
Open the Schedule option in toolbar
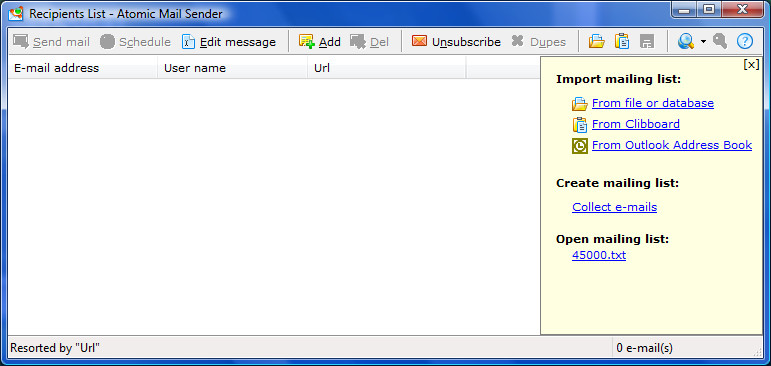[135, 42]
